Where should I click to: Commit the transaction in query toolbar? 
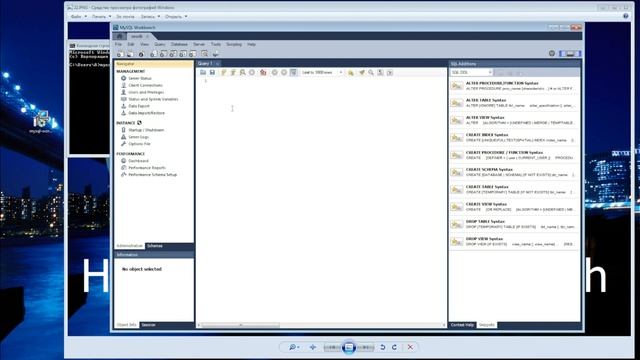click(275, 72)
